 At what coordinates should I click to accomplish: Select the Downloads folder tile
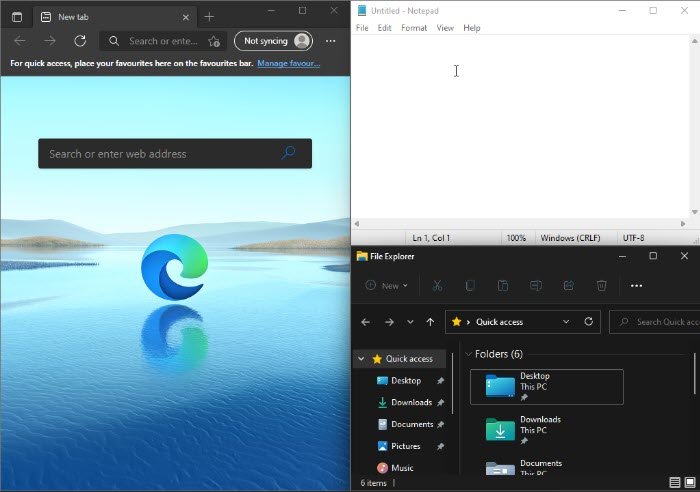(547, 430)
